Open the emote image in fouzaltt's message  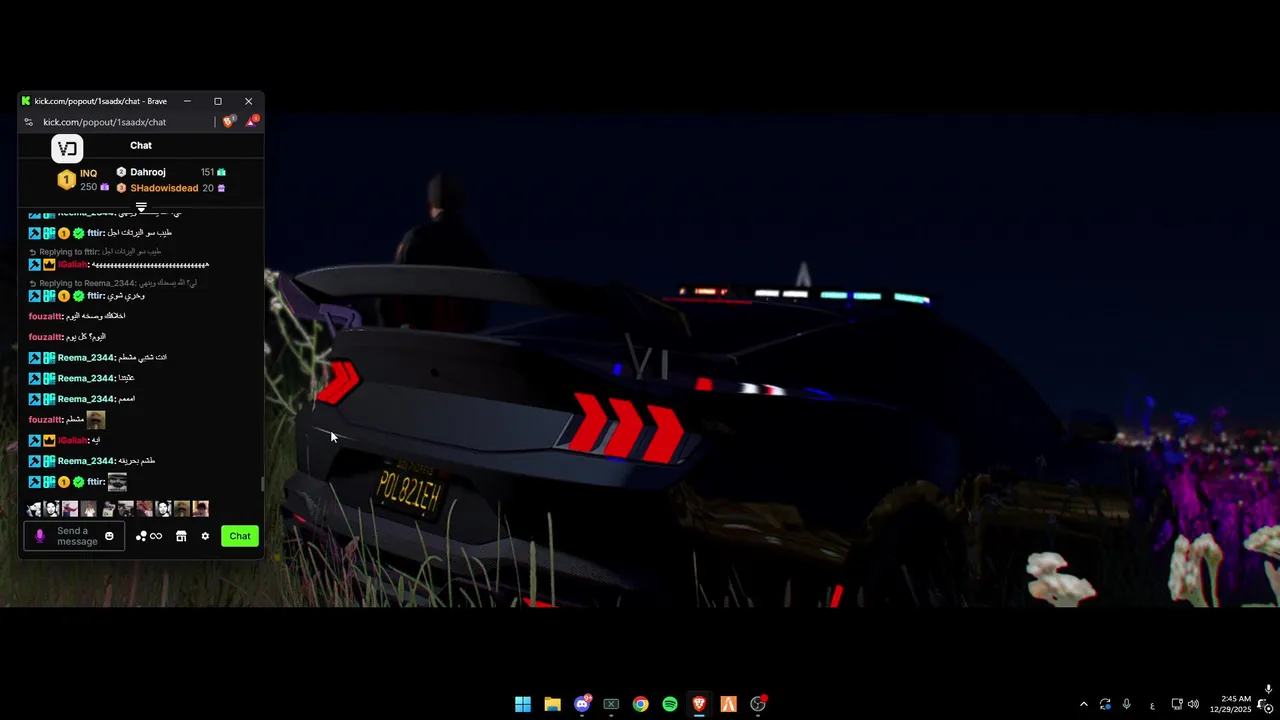pos(96,420)
